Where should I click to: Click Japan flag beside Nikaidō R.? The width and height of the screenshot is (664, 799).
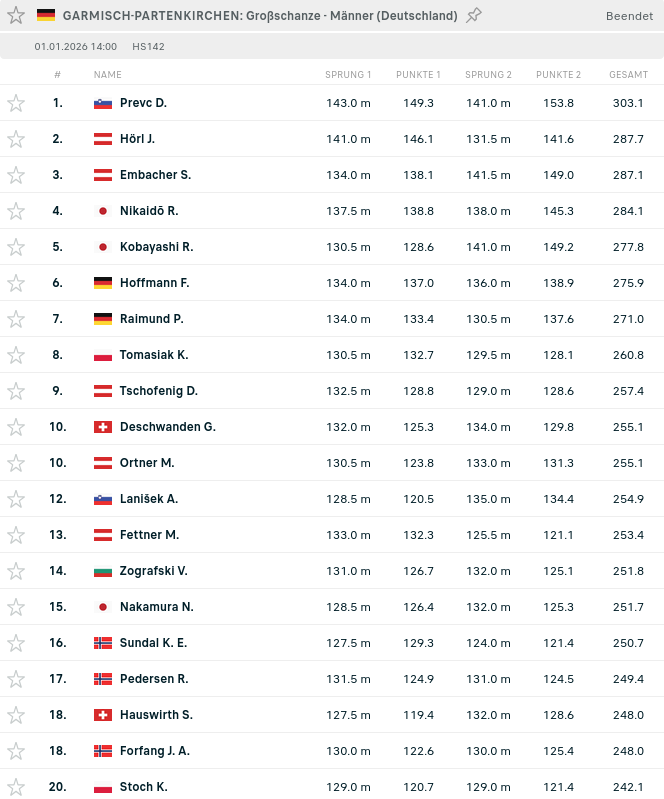[103, 211]
